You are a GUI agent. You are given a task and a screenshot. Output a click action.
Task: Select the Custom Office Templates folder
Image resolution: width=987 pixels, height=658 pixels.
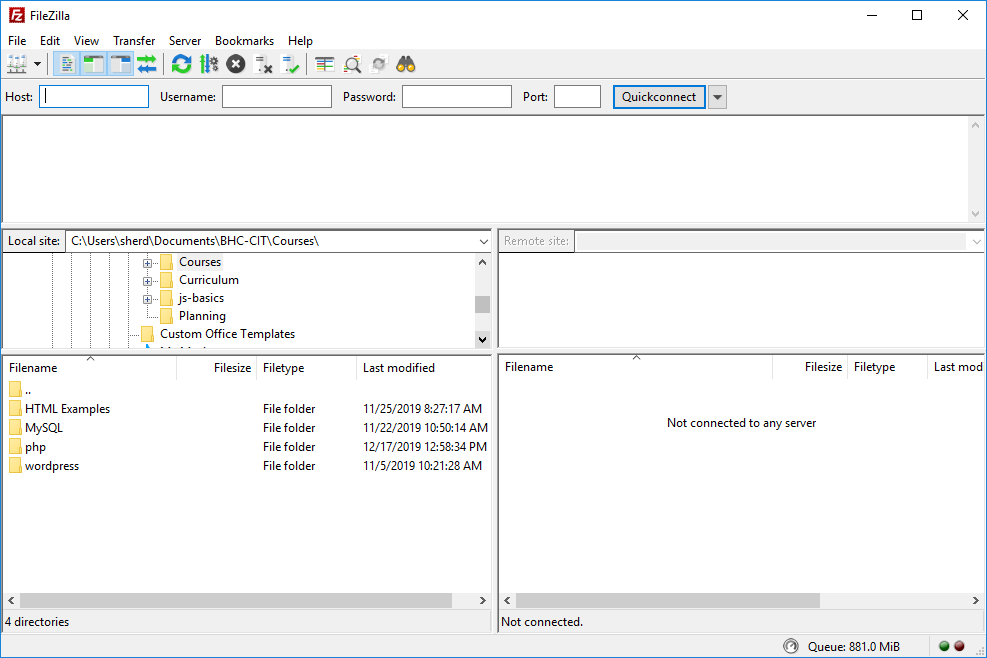pyautogui.click(x=227, y=334)
